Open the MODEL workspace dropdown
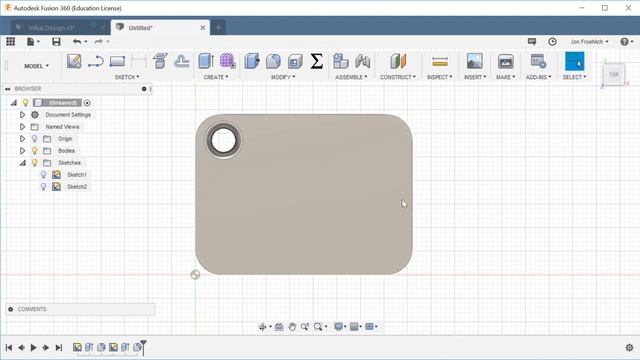The height and width of the screenshot is (360, 640). (x=36, y=66)
